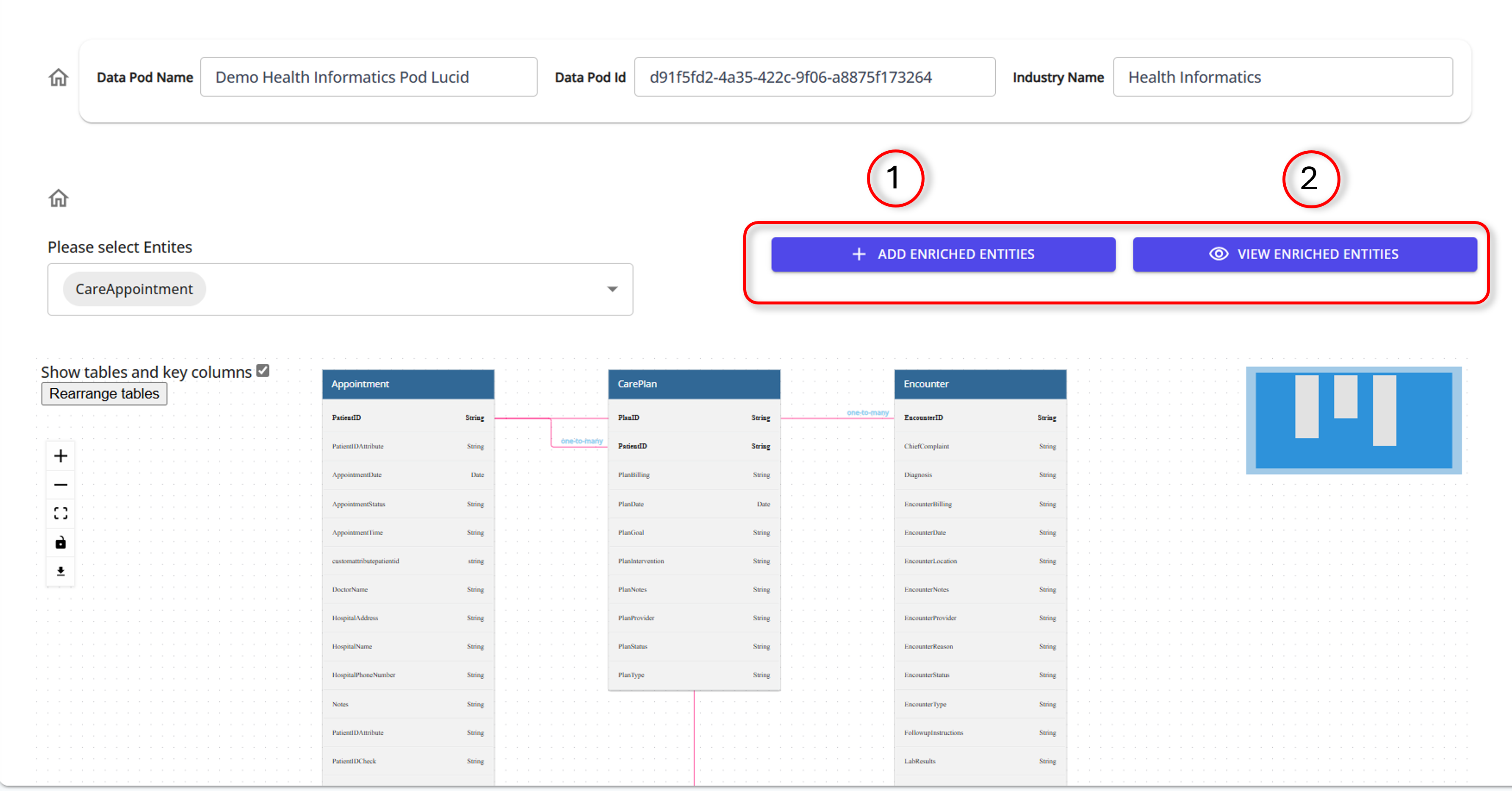This screenshot has width=1512, height=791.
Task: Click PlanID key row in CarePlan table
Action: pyautogui.click(x=694, y=418)
